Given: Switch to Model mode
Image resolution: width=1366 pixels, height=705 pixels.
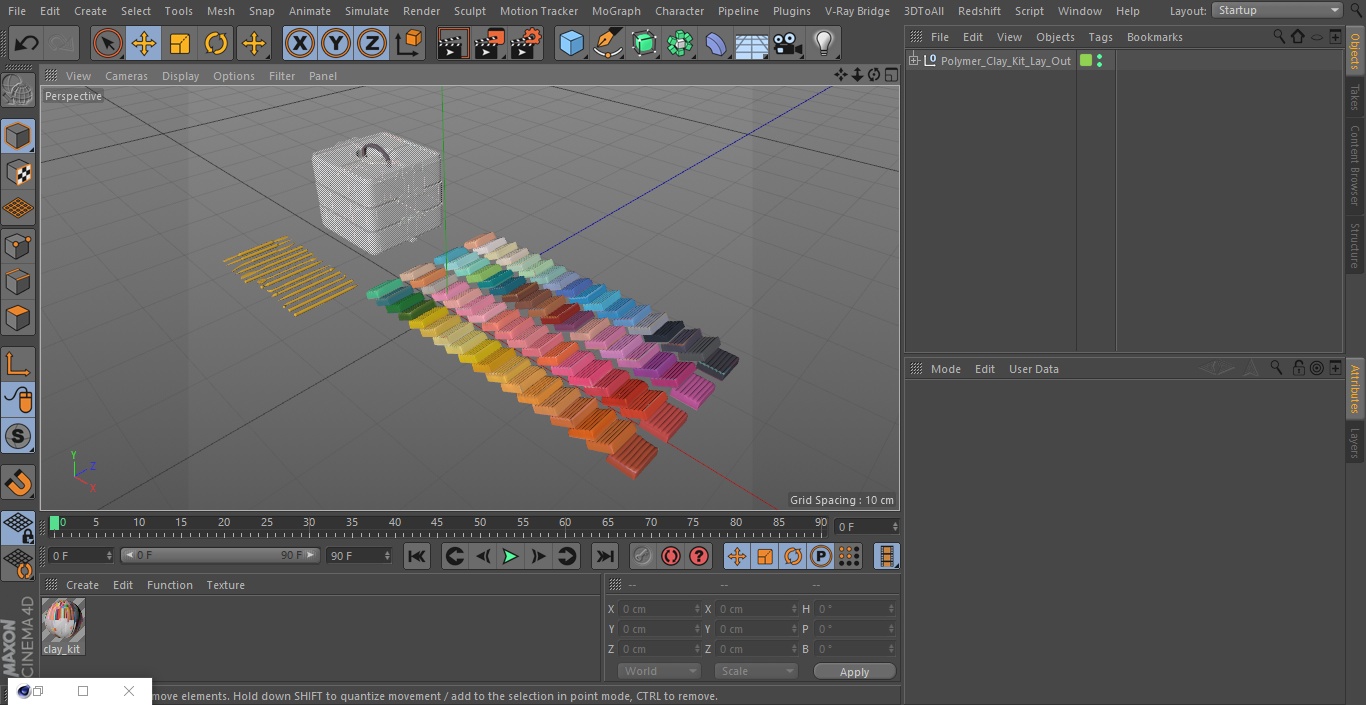Looking at the screenshot, I should (x=18, y=136).
